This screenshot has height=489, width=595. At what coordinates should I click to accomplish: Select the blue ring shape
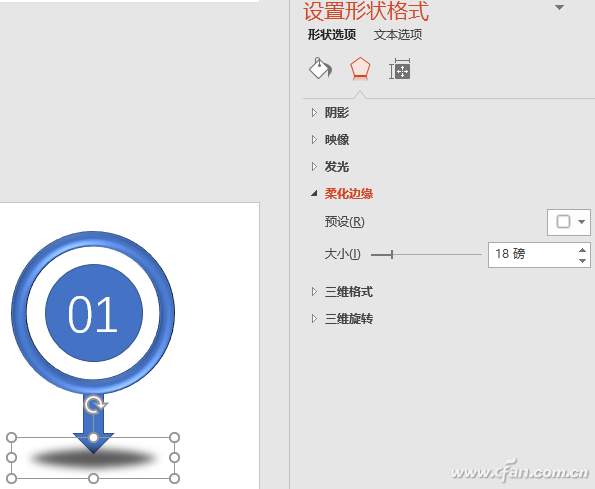(19, 313)
